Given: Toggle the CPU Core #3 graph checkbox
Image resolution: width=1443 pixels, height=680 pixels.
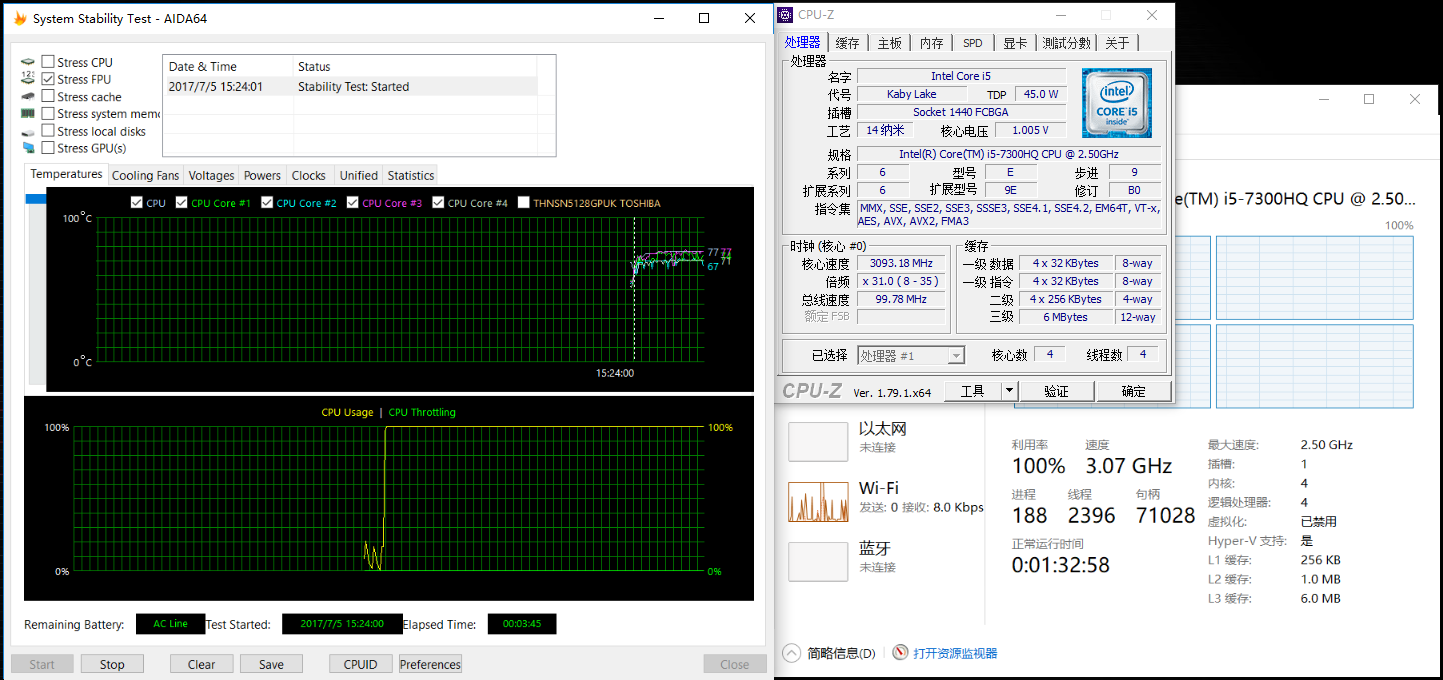Looking at the screenshot, I should click(353, 203).
